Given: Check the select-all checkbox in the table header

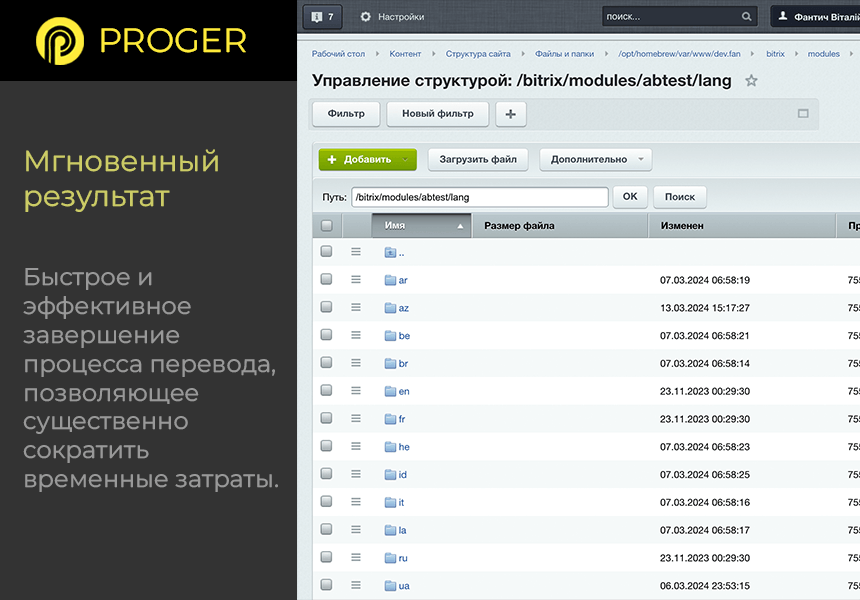Looking at the screenshot, I should [x=325, y=225].
